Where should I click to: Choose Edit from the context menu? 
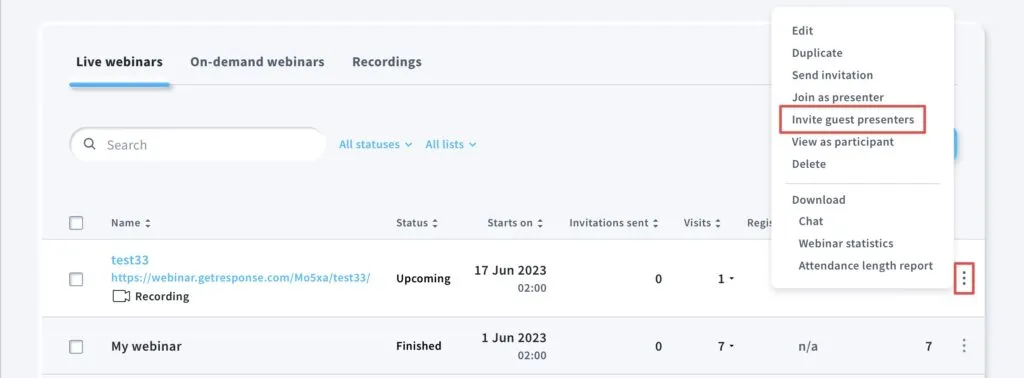coord(802,31)
